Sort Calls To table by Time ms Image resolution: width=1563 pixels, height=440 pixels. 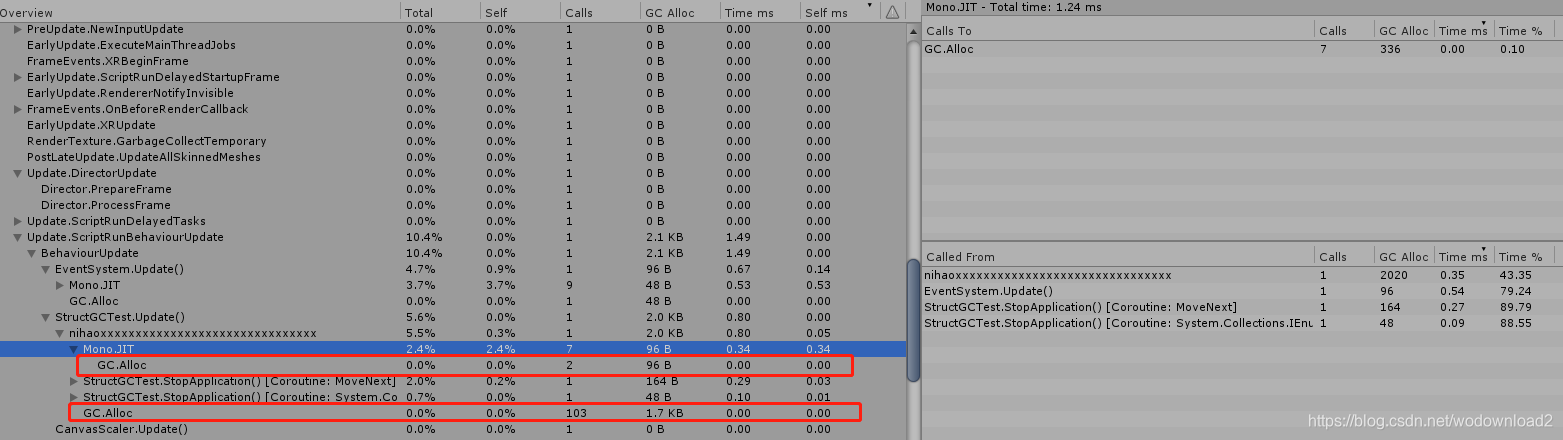coord(1464,31)
